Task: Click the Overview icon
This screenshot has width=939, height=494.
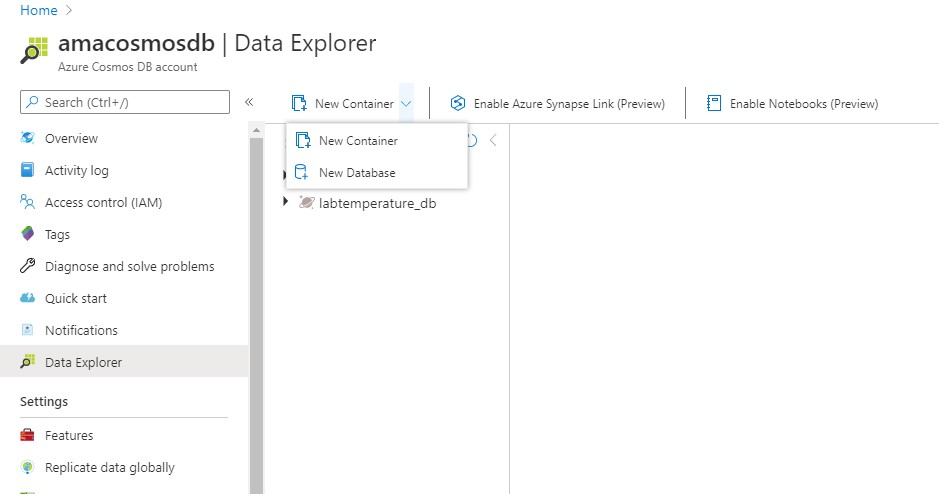Action: 28,138
